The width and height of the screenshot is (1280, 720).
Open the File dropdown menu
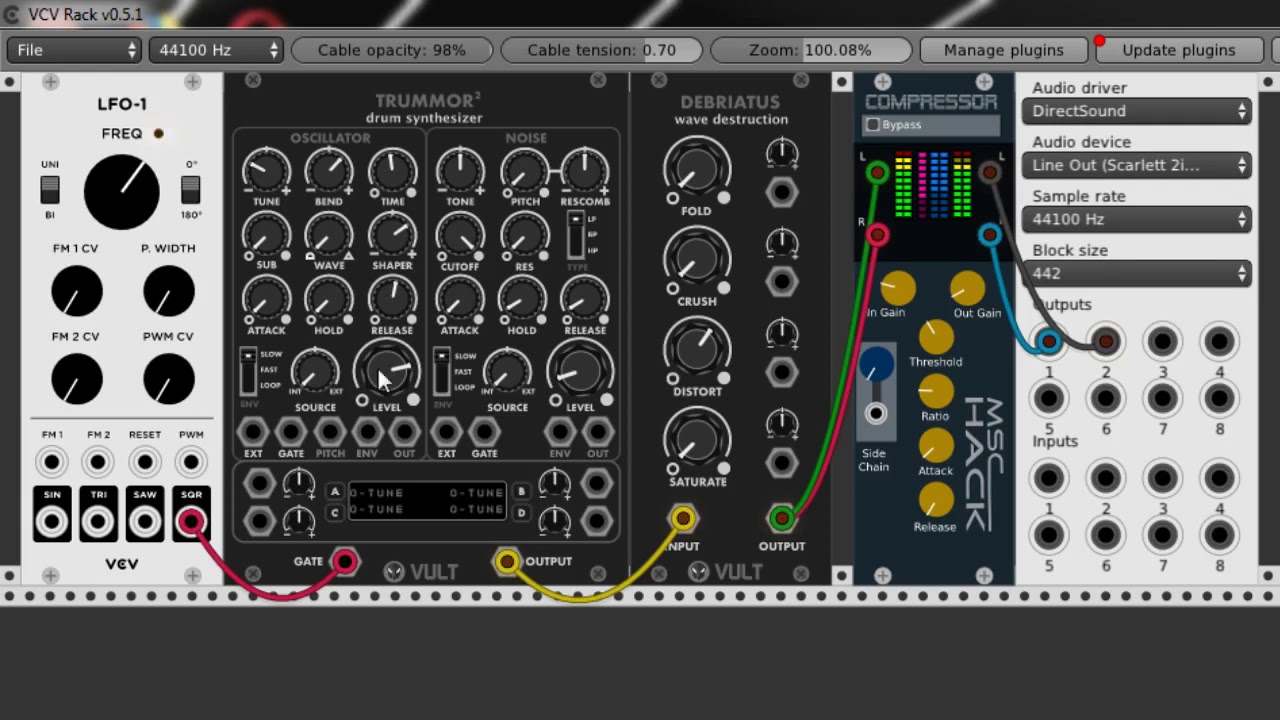pos(73,50)
